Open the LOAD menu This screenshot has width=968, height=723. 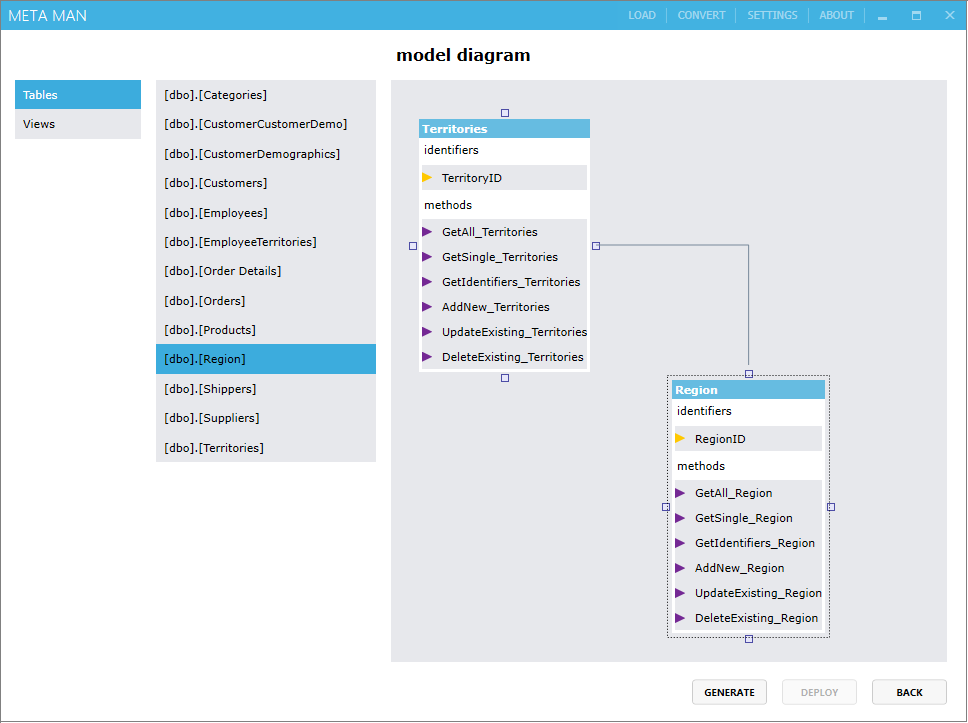pyautogui.click(x=642, y=15)
